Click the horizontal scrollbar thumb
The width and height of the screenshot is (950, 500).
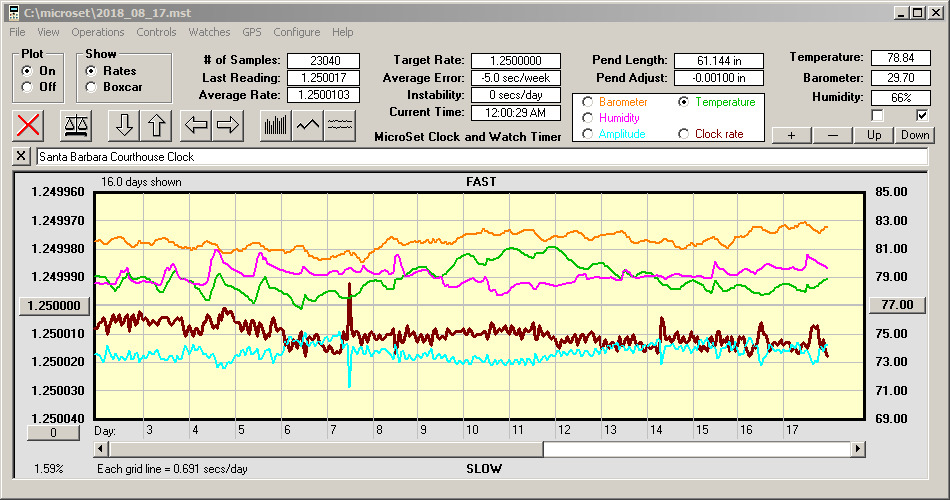327,449
